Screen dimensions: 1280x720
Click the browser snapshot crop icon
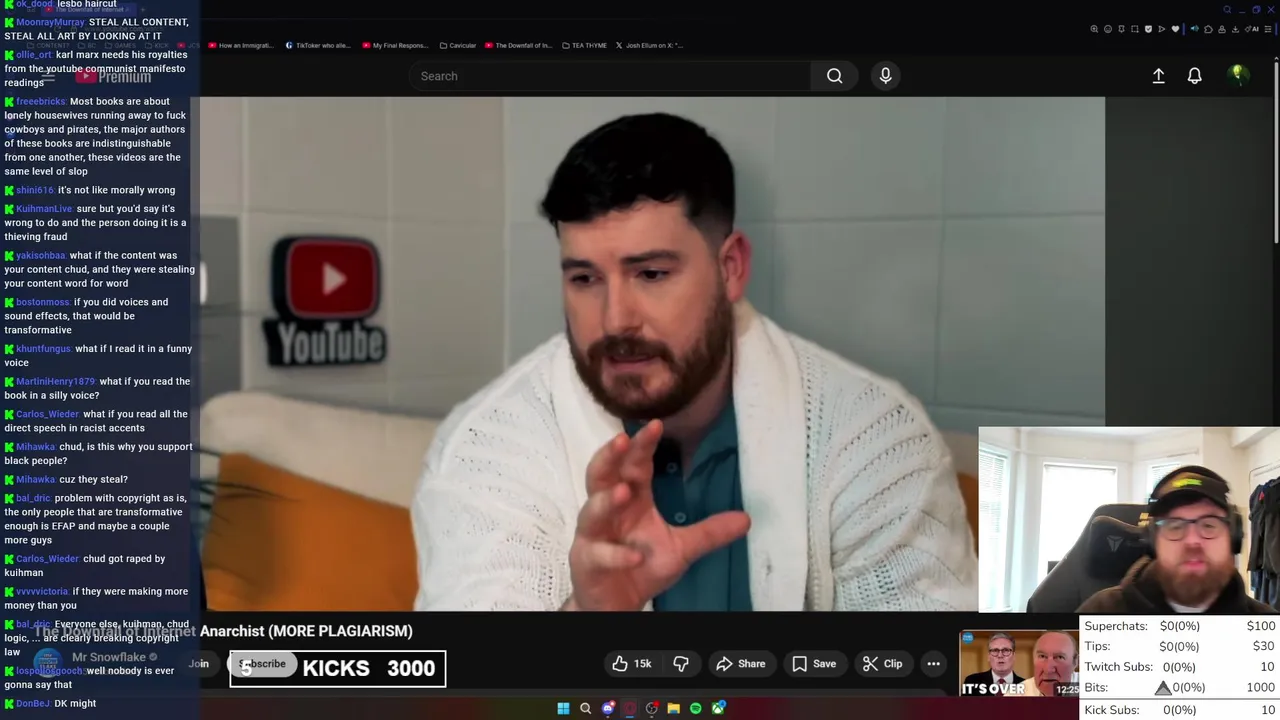(1135, 29)
